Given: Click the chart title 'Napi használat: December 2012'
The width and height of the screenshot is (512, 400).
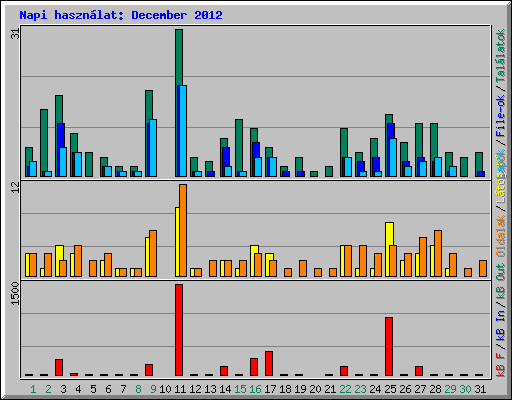Looking at the screenshot, I should tap(121, 15).
